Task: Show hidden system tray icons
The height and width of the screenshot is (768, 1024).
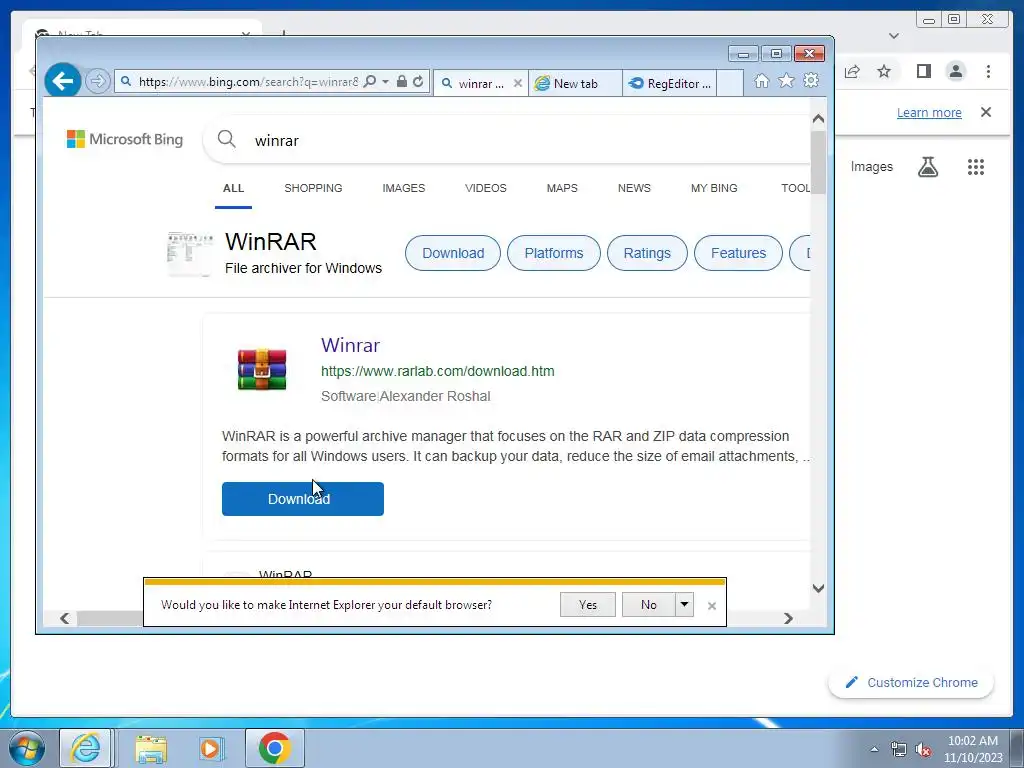Action: [874, 749]
